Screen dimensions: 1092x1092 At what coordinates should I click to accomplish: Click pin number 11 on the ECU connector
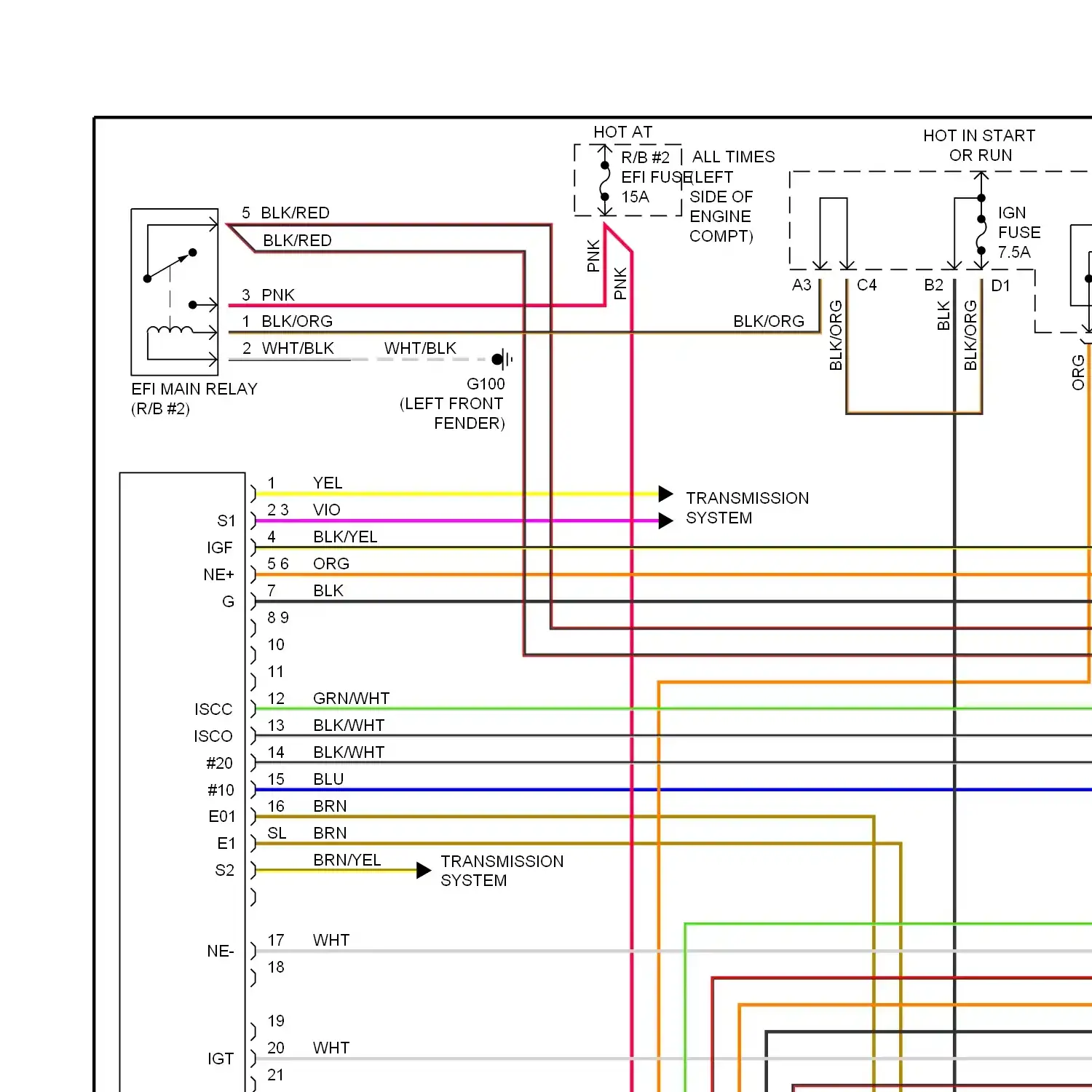[276, 671]
